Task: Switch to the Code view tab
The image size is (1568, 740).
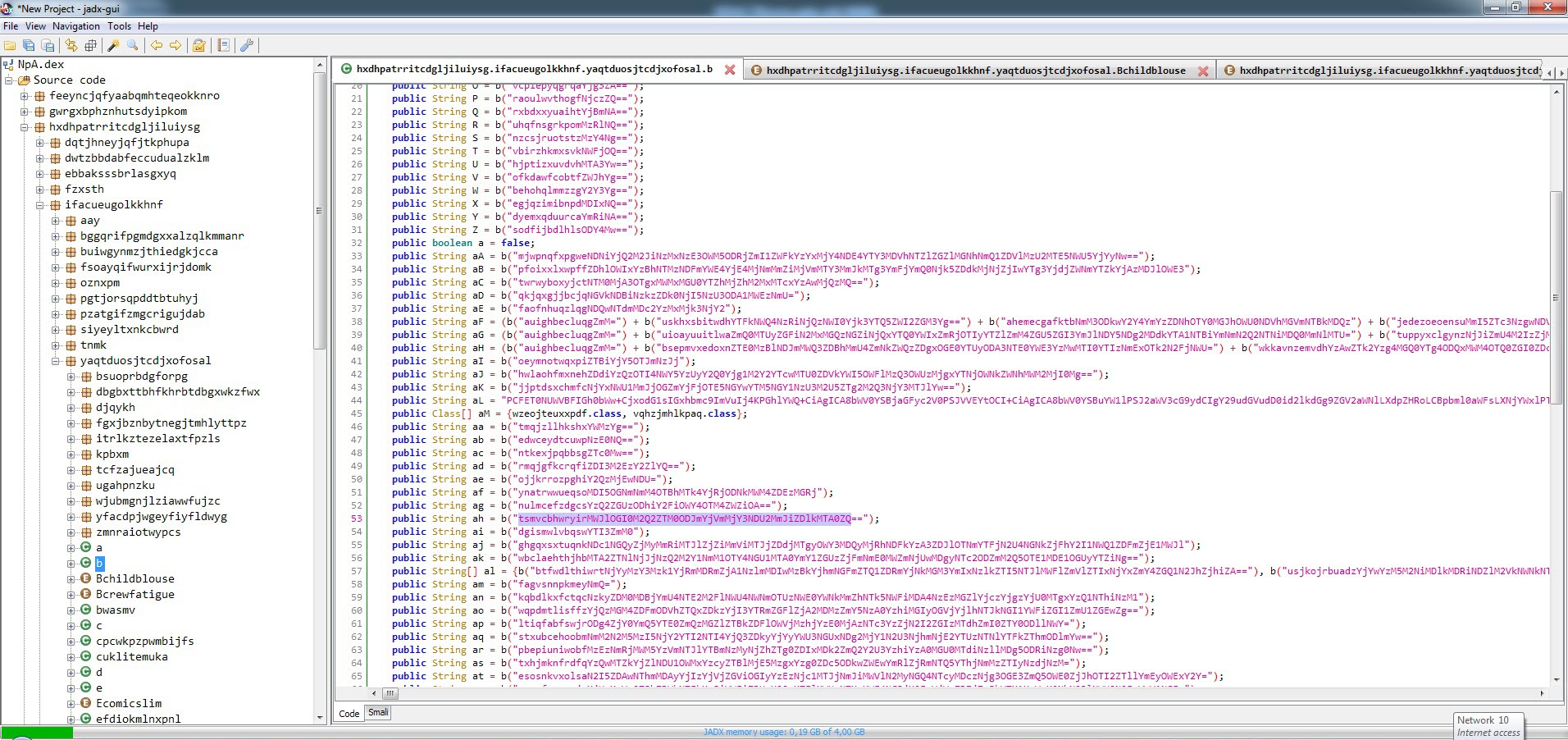Action: point(349,713)
